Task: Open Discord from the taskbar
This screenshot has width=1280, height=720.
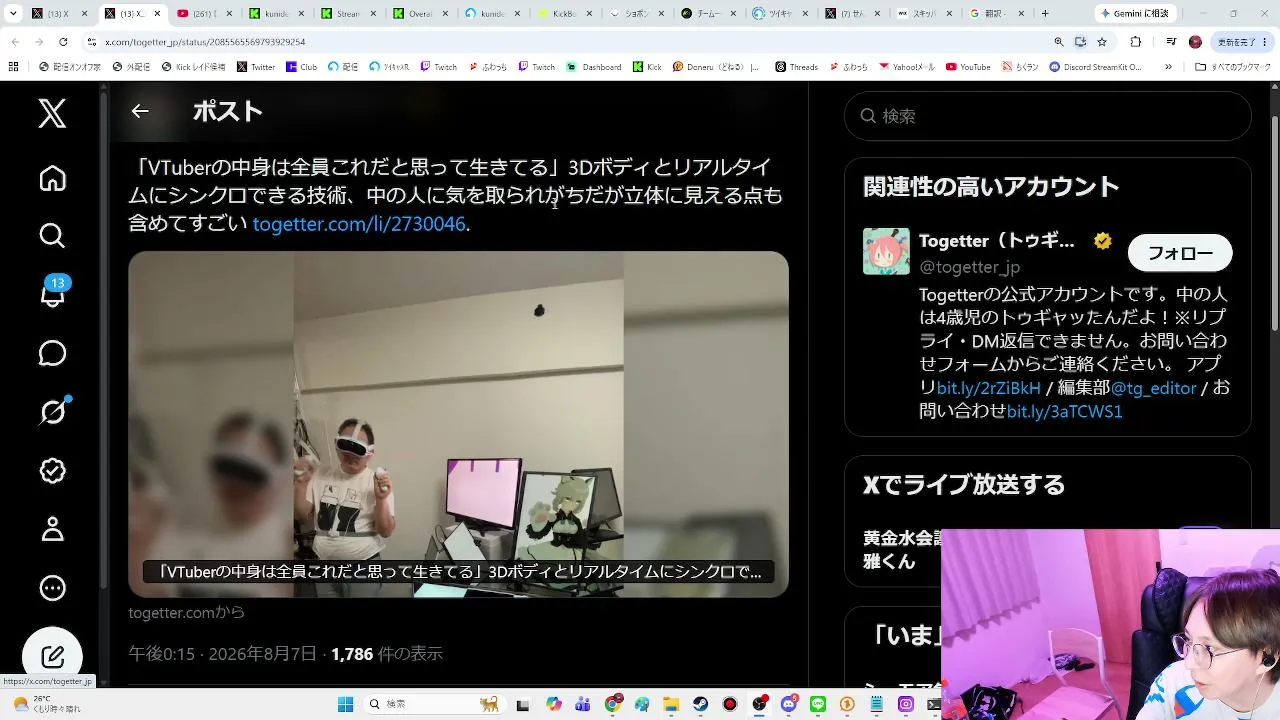Action: (x=789, y=704)
